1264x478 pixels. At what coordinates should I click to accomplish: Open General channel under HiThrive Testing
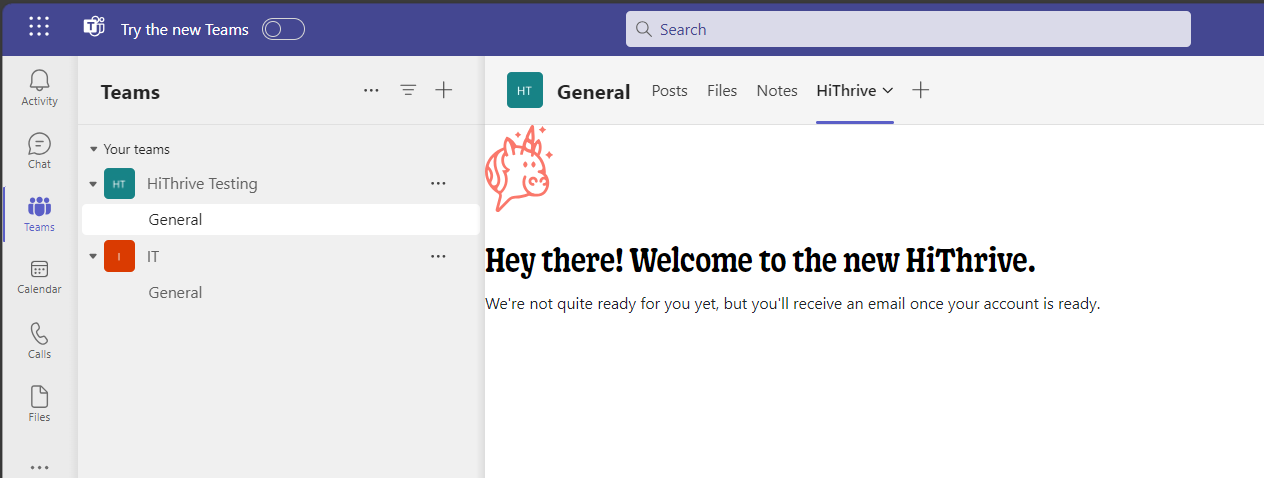click(x=280, y=219)
